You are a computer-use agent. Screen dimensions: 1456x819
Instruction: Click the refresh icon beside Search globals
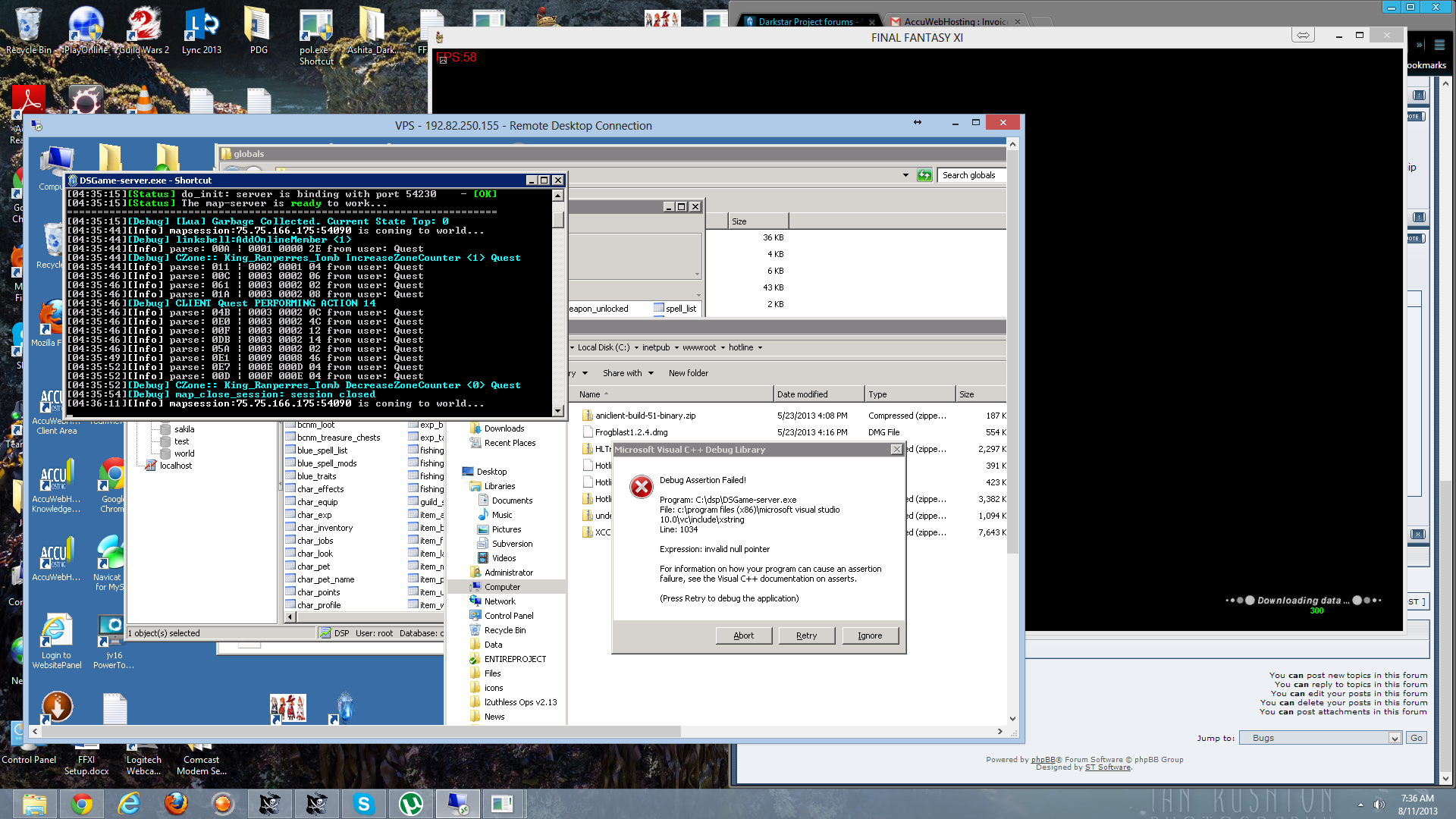tap(924, 175)
